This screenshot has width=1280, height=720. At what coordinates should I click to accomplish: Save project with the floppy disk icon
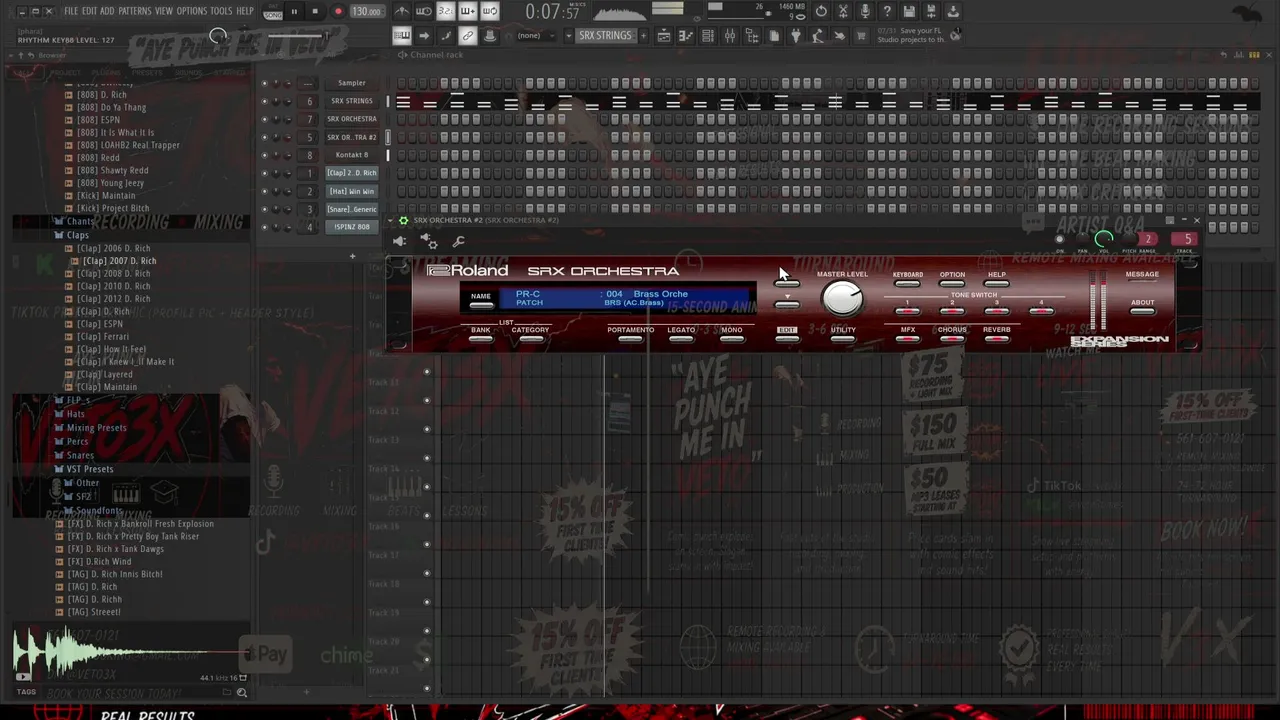click(x=909, y=11)
